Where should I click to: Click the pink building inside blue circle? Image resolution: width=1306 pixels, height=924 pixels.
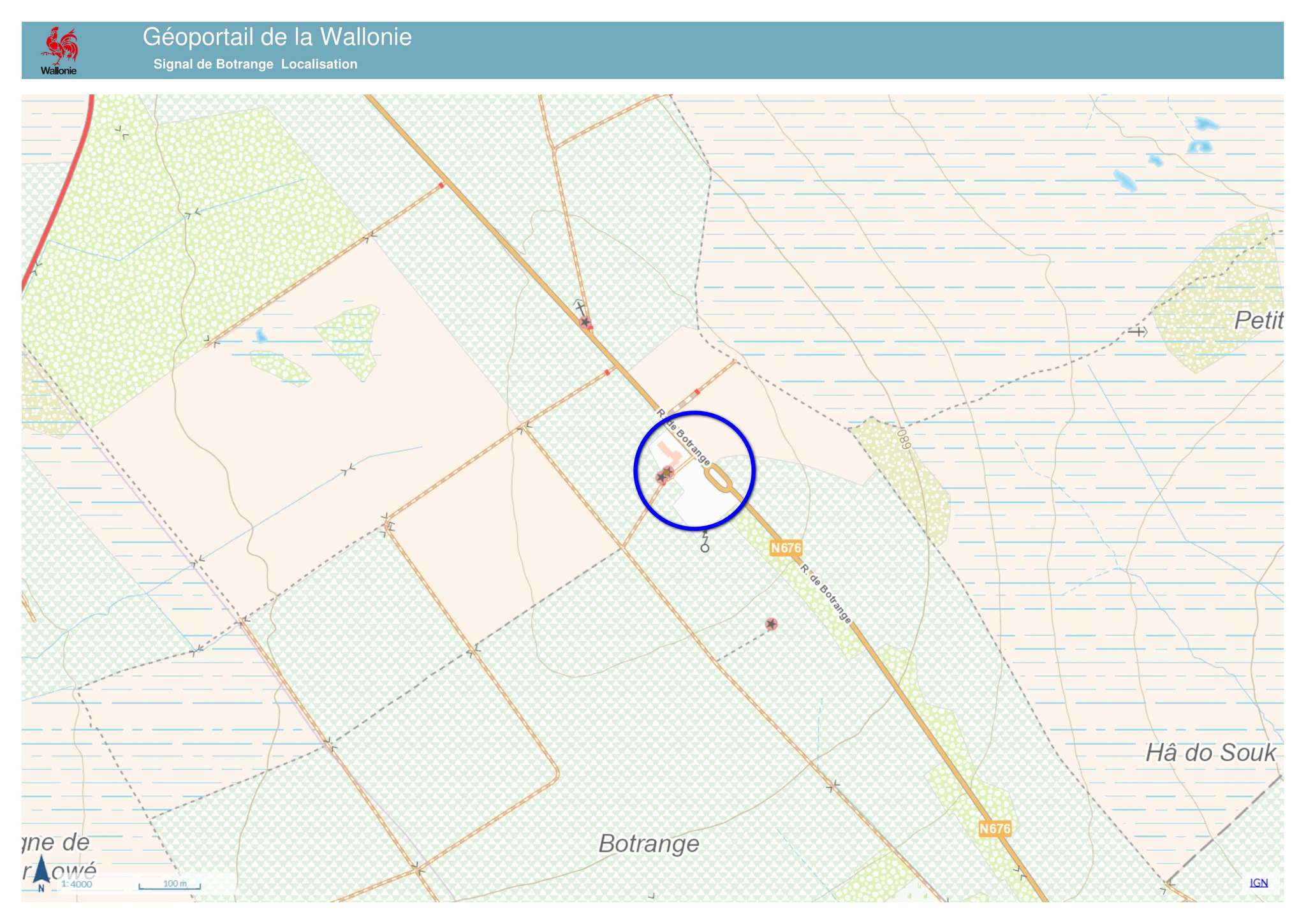[669, 453]
